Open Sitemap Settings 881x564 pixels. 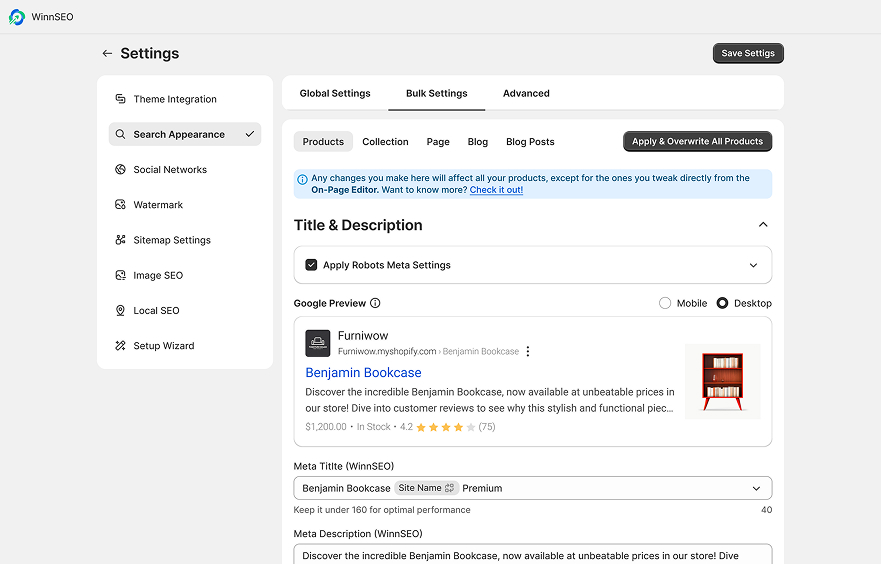(x=185, y=240)
